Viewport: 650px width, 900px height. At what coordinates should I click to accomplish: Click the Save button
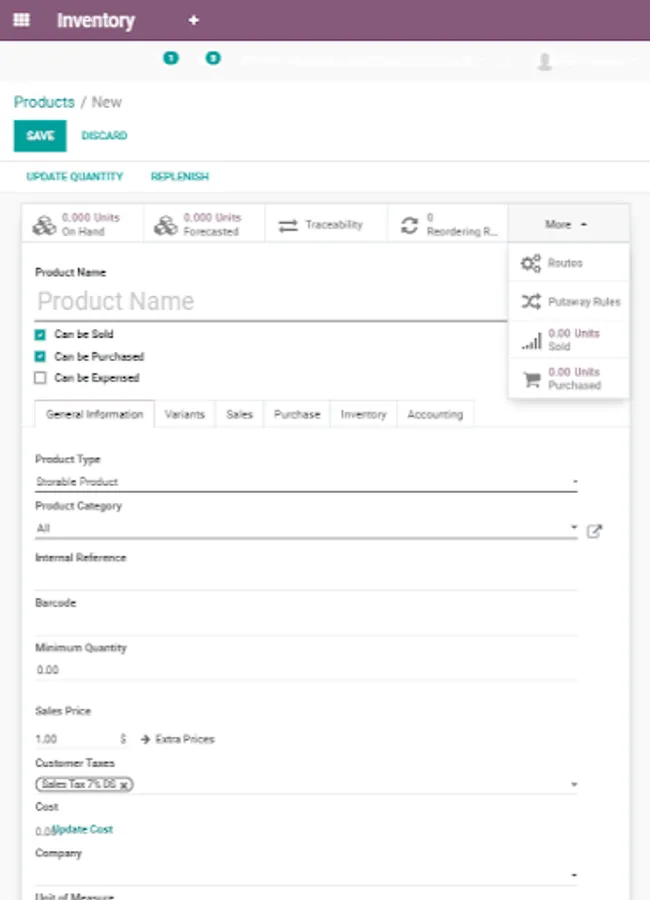click(40, 136)
